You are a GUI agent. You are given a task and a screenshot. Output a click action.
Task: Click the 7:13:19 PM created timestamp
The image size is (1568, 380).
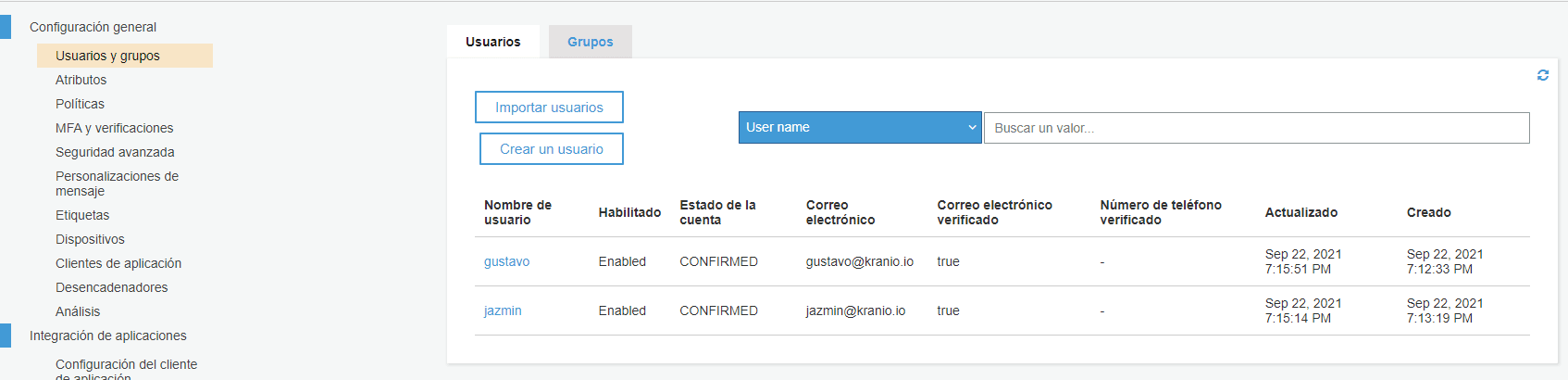tap(1439, 319)
